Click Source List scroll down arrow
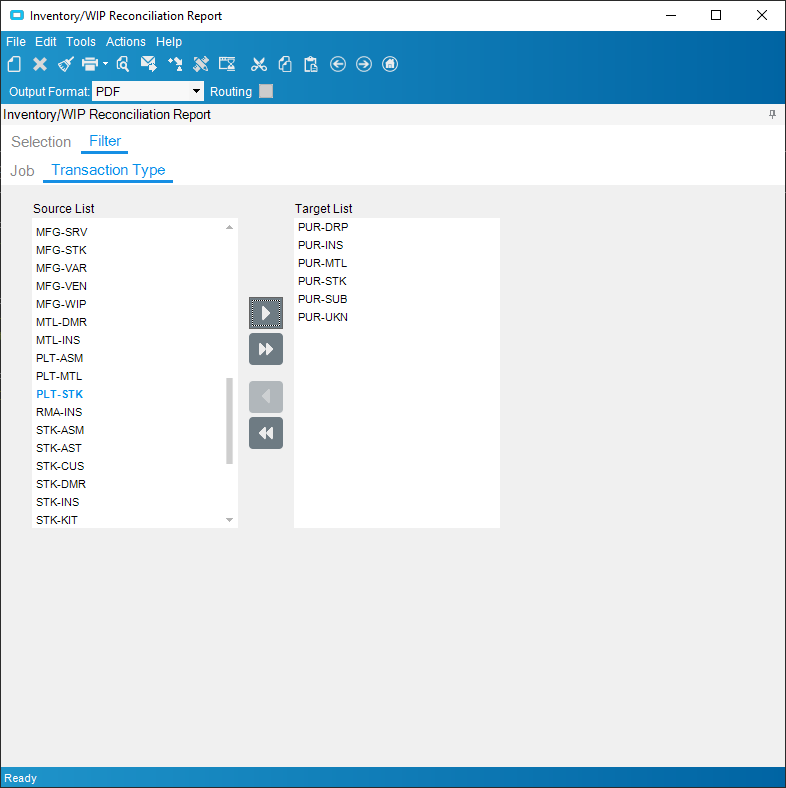This screenshot has height=788, width=786. point(229,520)
